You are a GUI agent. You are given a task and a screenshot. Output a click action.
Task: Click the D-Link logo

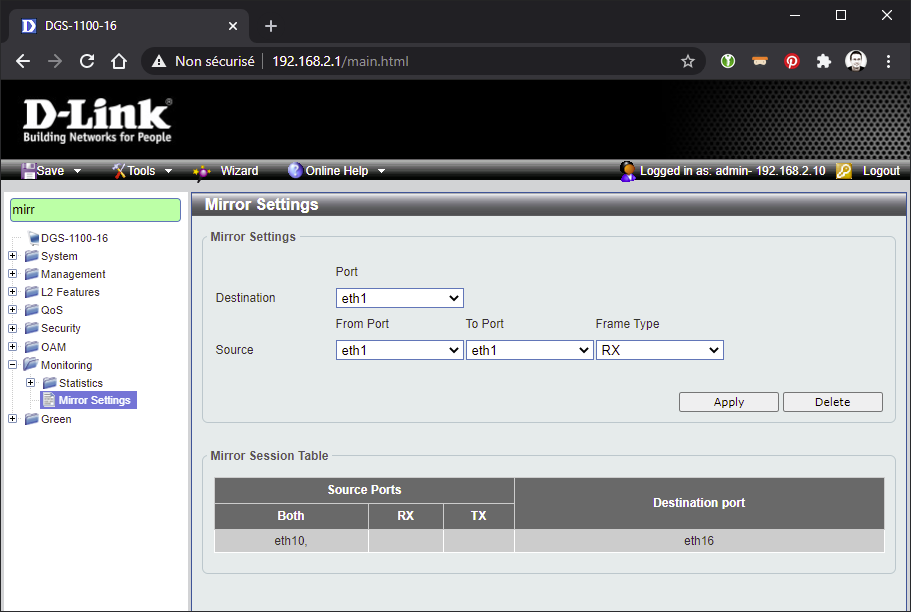click(x=98, y=120)
